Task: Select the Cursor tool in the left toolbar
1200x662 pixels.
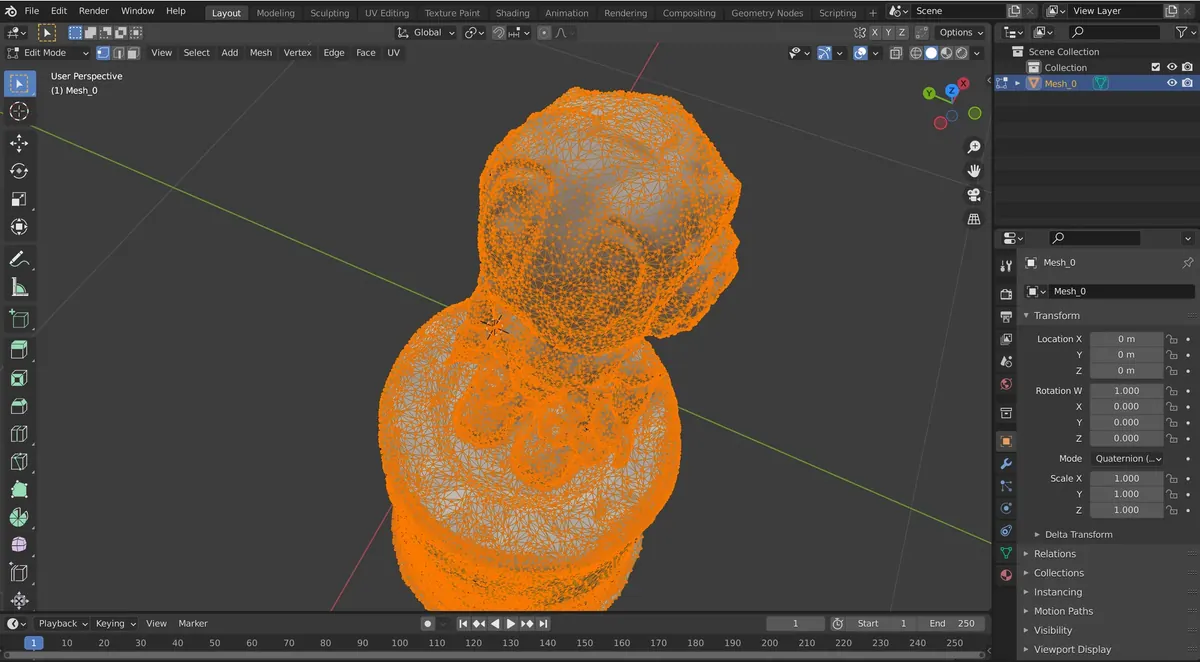Action: pyautogui.click(x=19, y=111)
